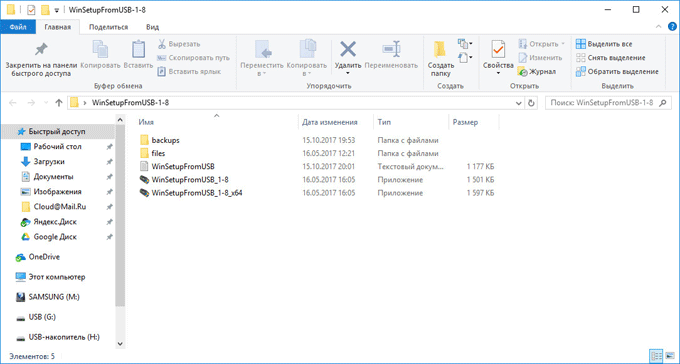
Task: Click the Delete red X icon
Action: tap(348, 49)
